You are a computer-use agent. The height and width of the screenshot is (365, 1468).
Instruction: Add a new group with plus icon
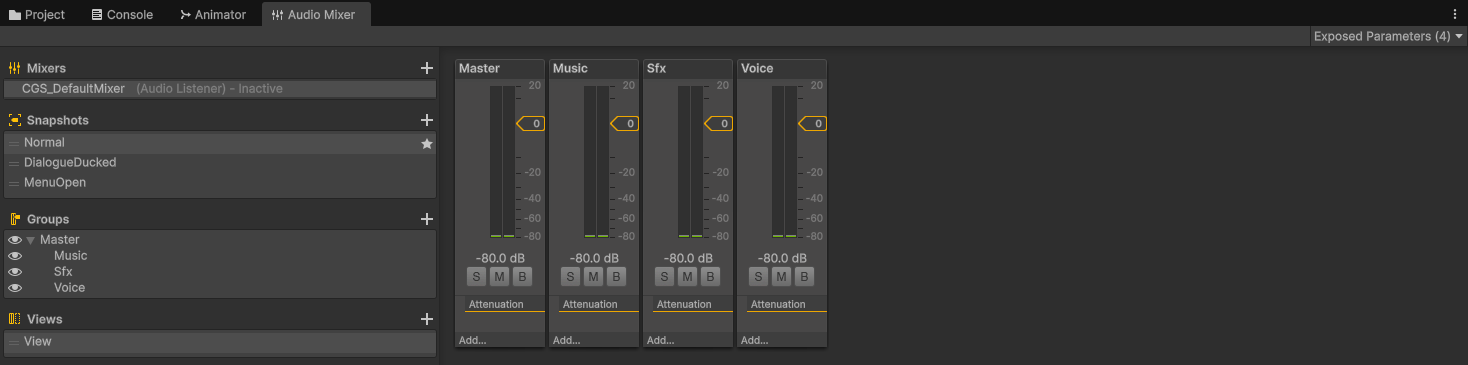[427, 219]
